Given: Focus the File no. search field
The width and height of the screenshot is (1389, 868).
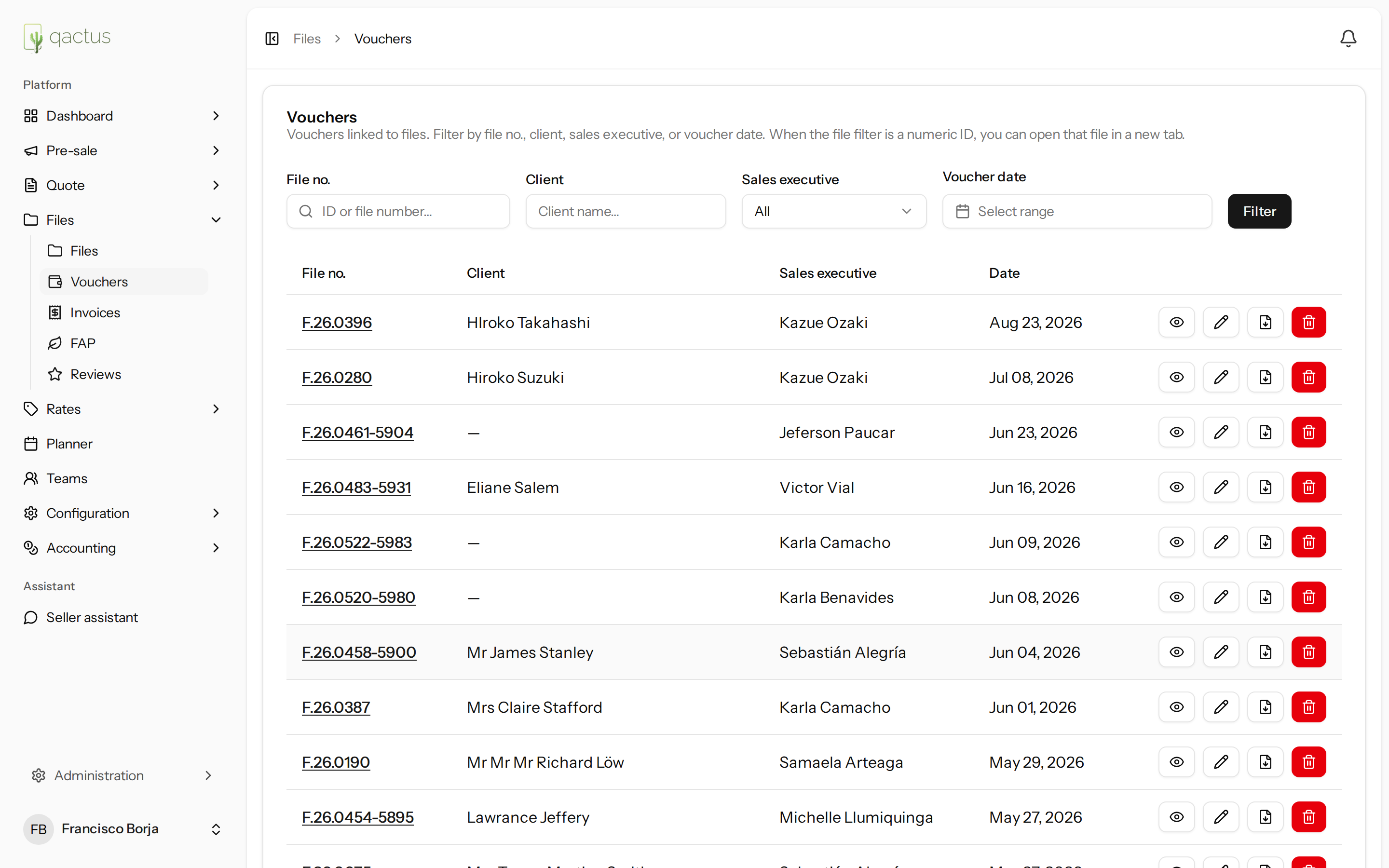Looking at the screenshot, I should [398, 211].
